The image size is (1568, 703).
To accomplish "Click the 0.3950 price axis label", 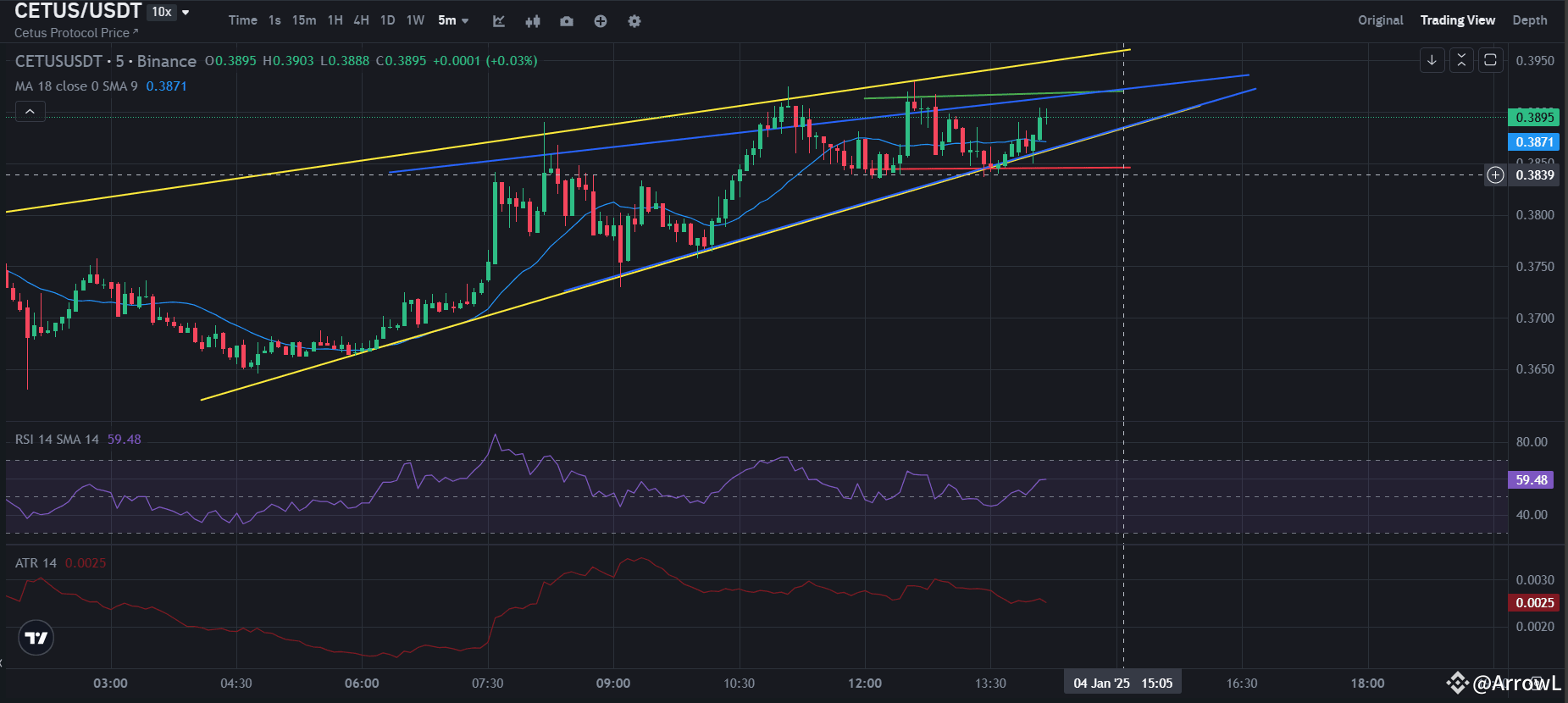I will click(x=1535, y=61).
